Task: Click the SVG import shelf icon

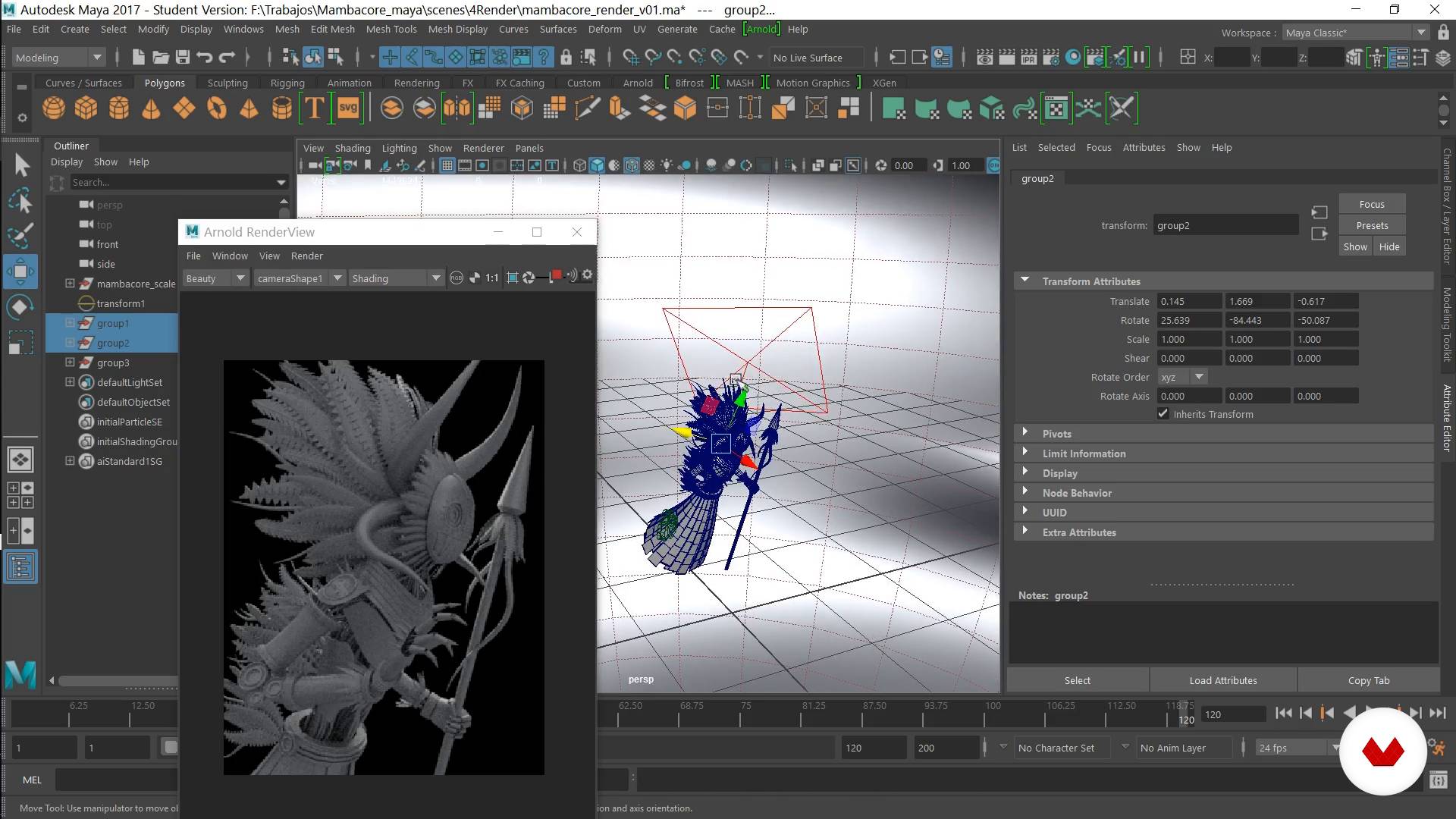Action: [x=348, y=108]
